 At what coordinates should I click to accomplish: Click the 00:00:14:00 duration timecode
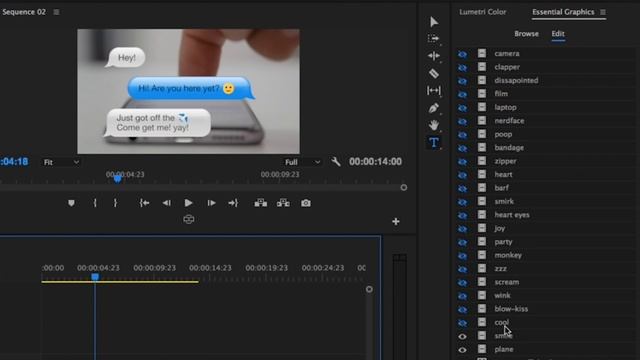(x=375, y=162)
